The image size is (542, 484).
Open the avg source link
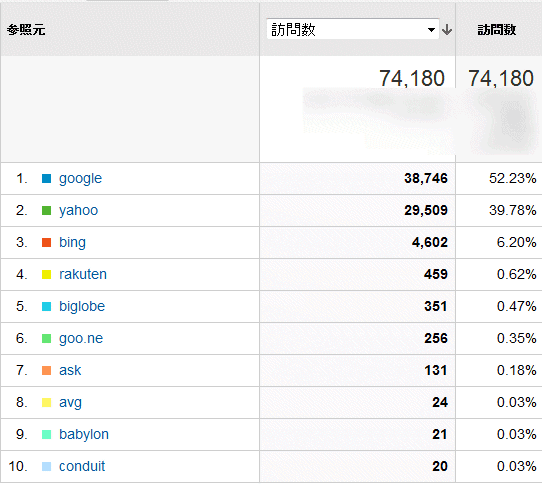click(70, 403)
